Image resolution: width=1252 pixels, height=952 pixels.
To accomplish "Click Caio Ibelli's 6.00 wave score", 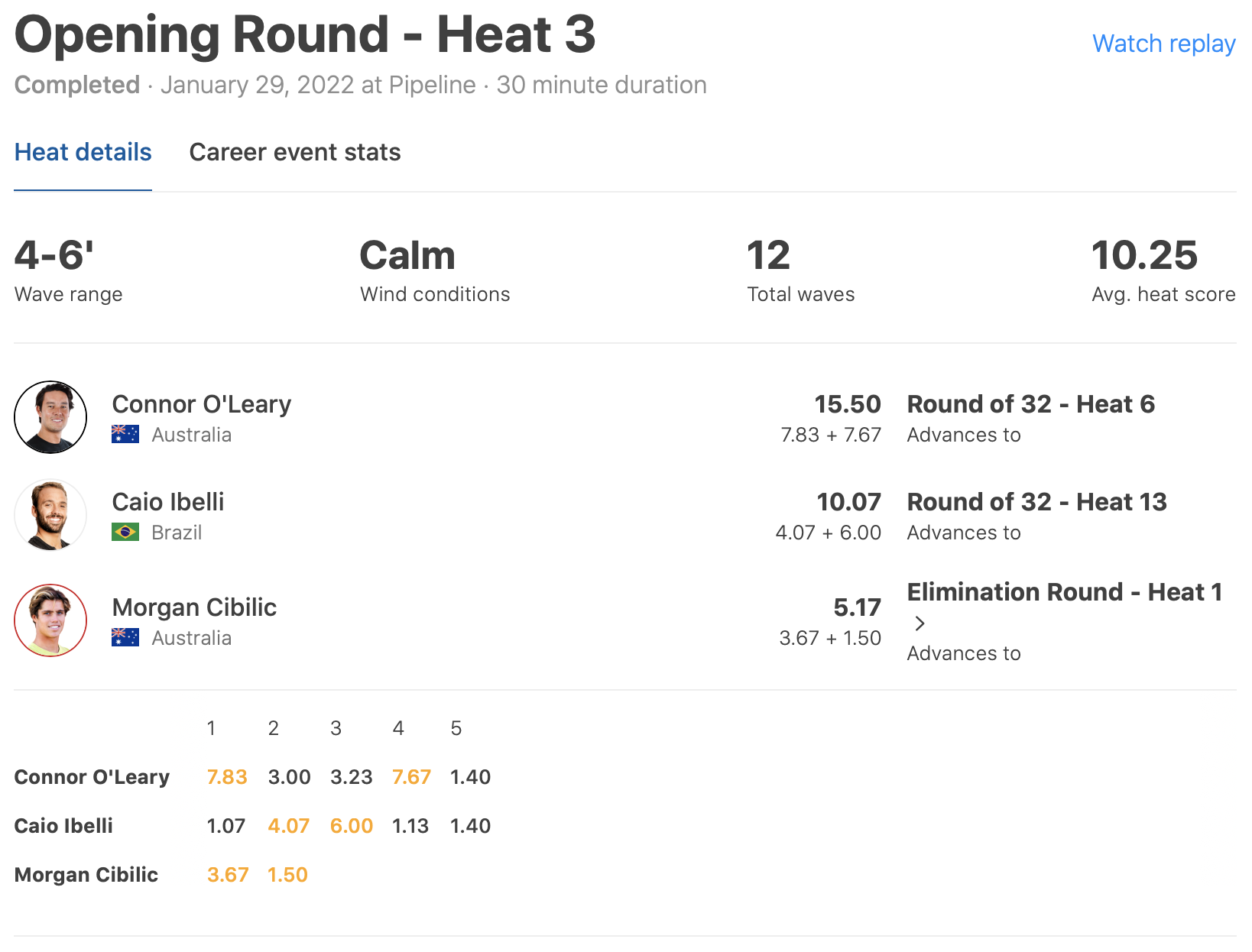I will tap(351, 826).
